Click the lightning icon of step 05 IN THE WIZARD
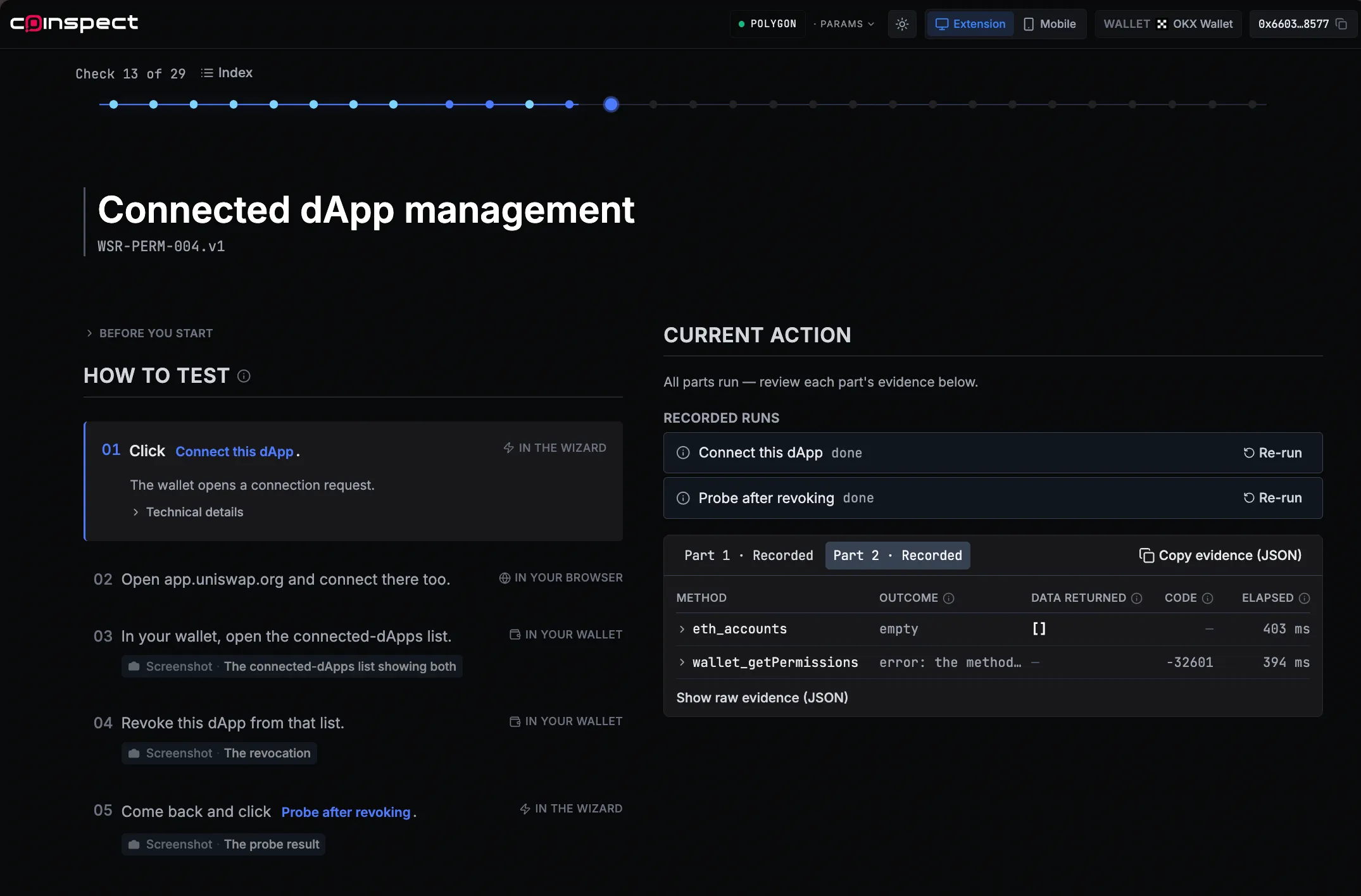Screen dimensions: 1361x896 click(x=525, y=809)
